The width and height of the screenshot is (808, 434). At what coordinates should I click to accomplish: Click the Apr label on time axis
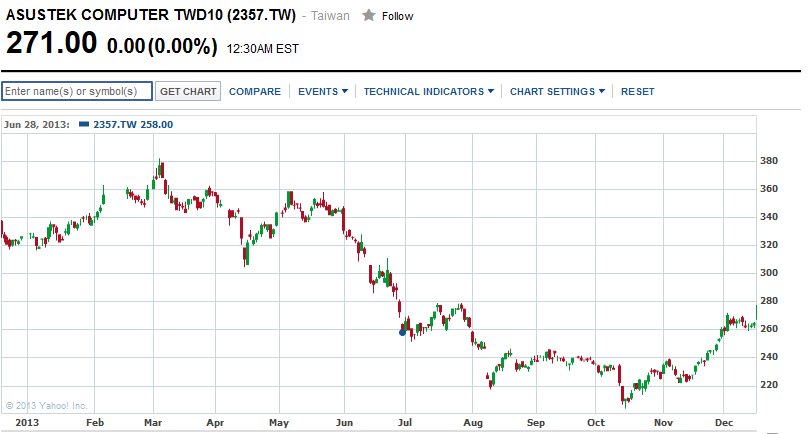point(215,423)
